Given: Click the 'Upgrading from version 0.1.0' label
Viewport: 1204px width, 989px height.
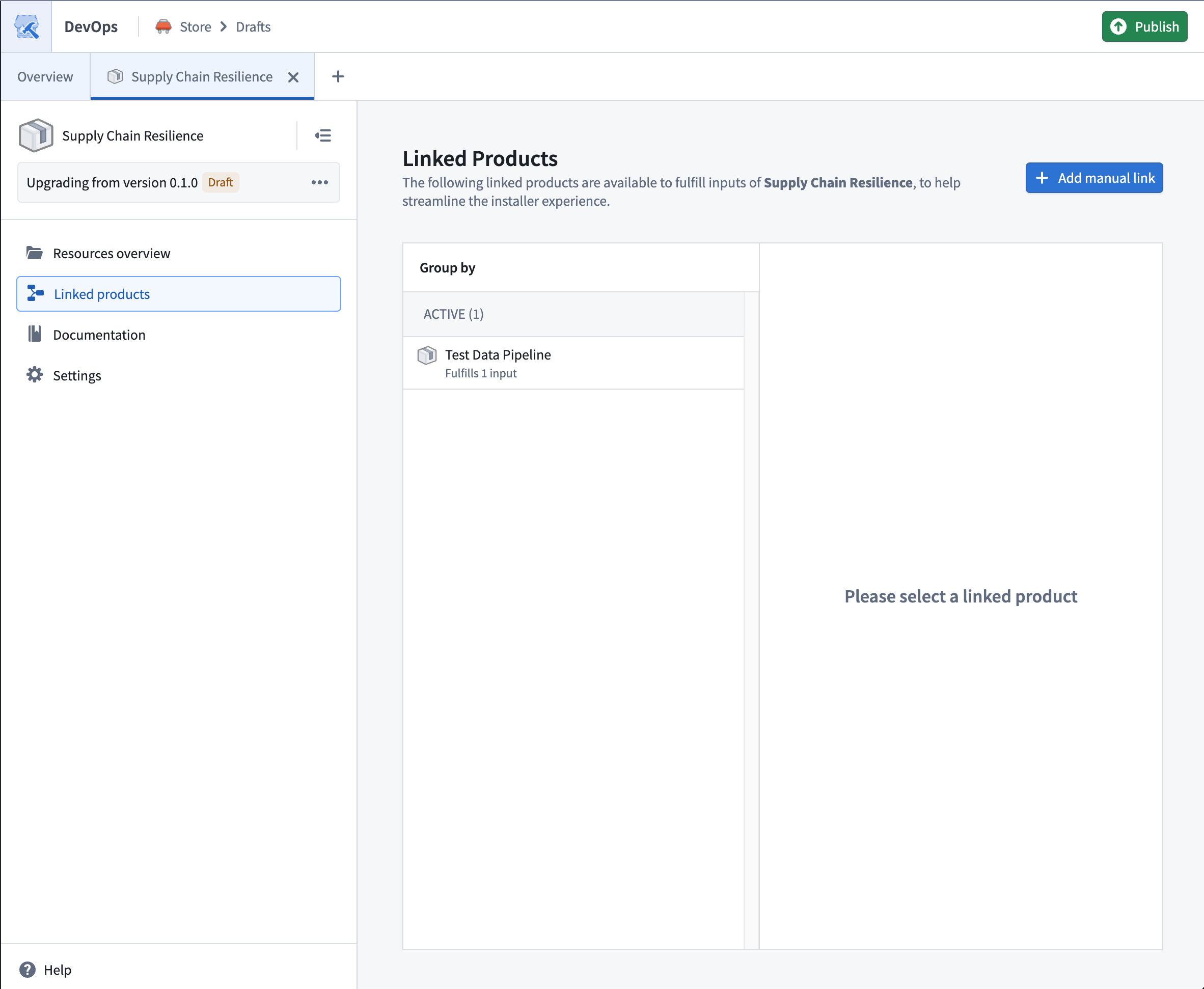Looking at the screenshot, I should (112, 182).
